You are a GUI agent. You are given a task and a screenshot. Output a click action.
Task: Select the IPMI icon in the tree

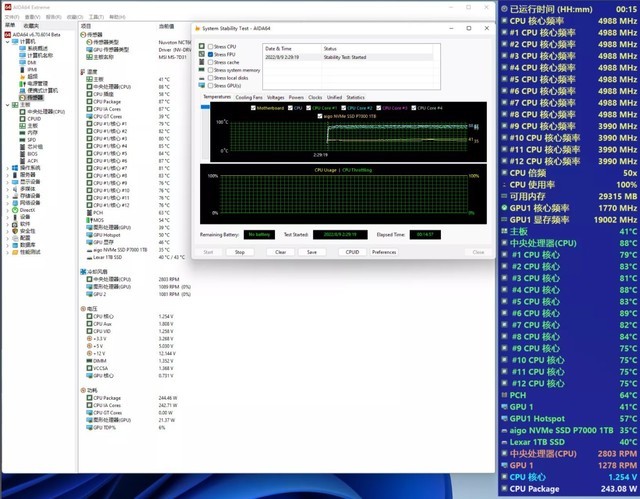pyautogui.click(x=22, y=69)
